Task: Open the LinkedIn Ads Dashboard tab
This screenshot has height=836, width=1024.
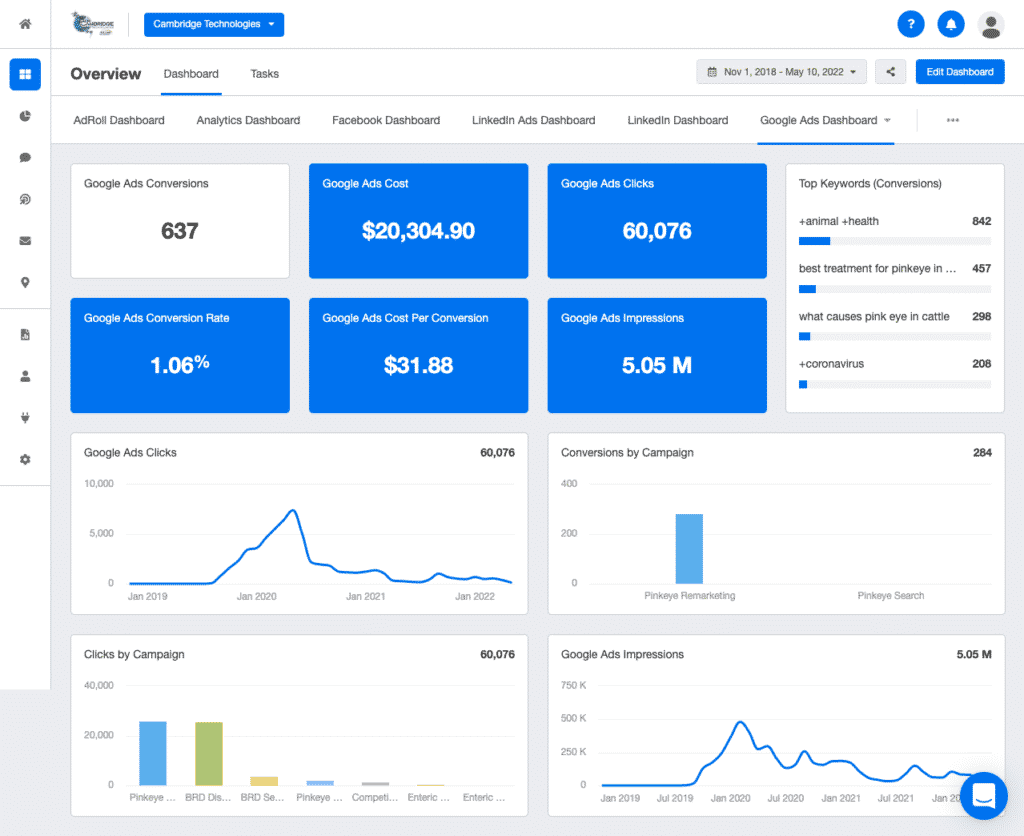Action: (x=534, y=120)
